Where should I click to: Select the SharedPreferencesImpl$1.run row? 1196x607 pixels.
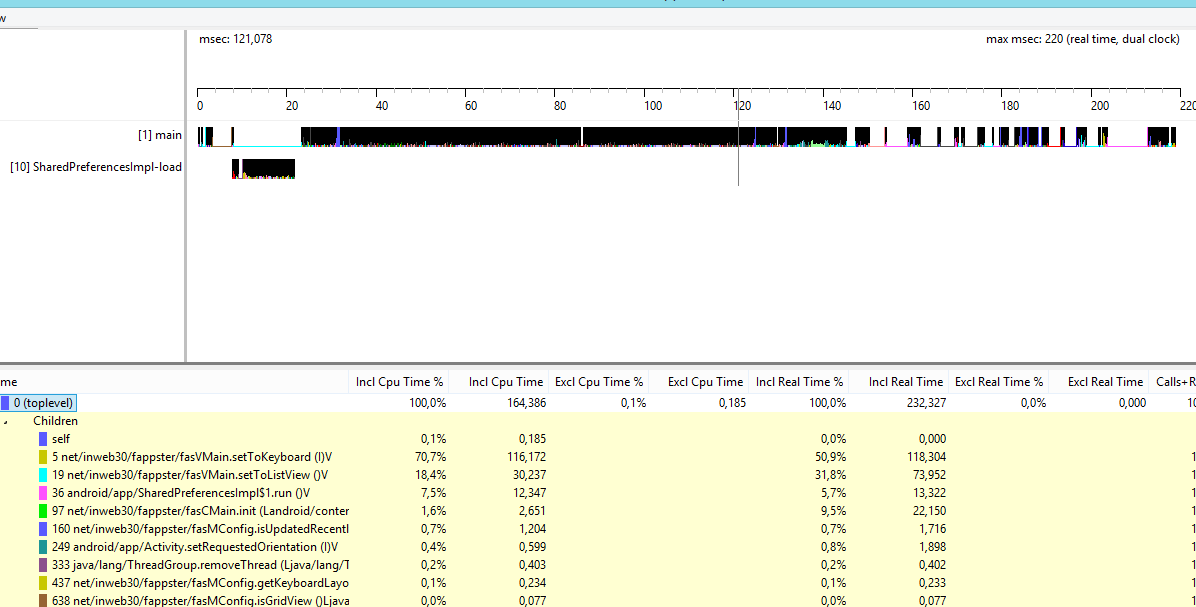coord(598,493)
